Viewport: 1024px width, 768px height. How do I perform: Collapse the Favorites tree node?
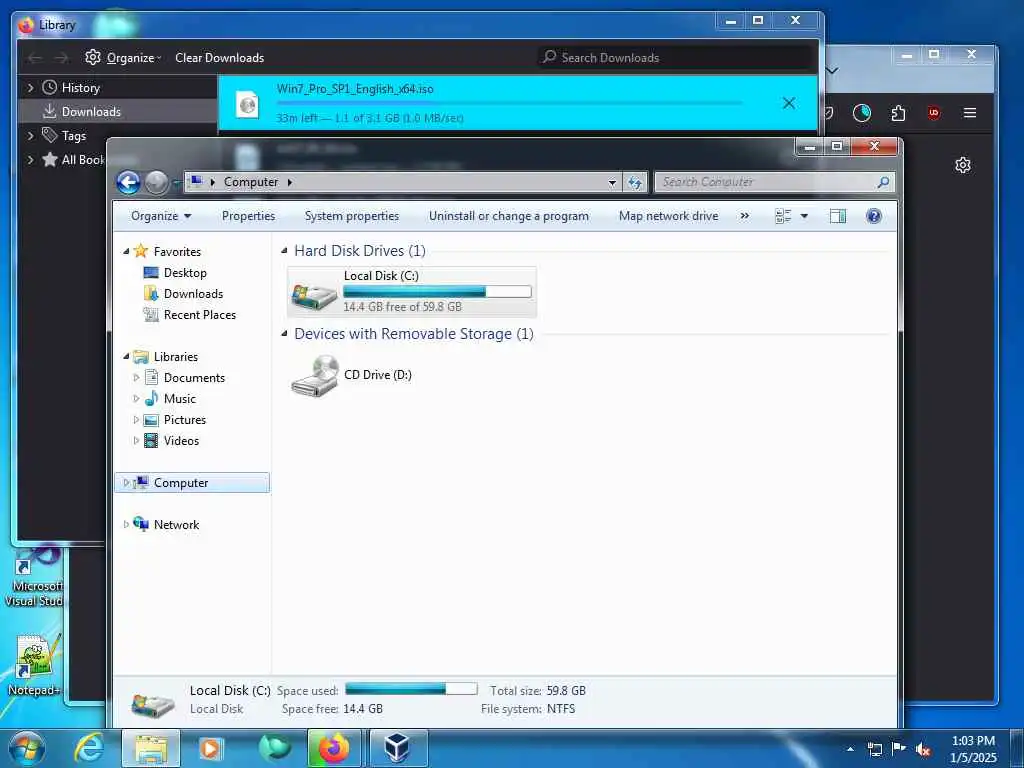[x=126, y=251]
